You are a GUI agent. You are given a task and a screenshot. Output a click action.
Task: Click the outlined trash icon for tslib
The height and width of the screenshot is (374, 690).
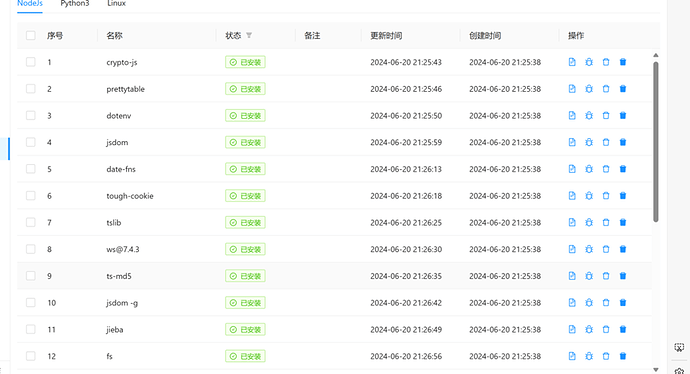(606, 222)
